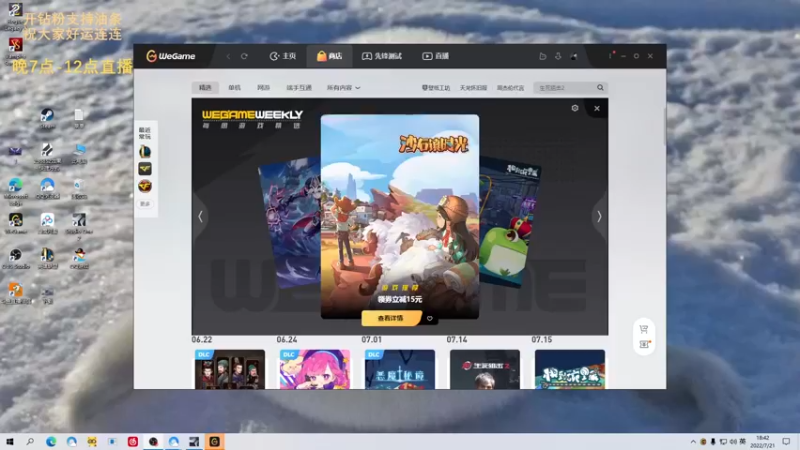Open the taskbar clock and date
The height and width of the screenshot is (450, 800).
tap(763, 442)
